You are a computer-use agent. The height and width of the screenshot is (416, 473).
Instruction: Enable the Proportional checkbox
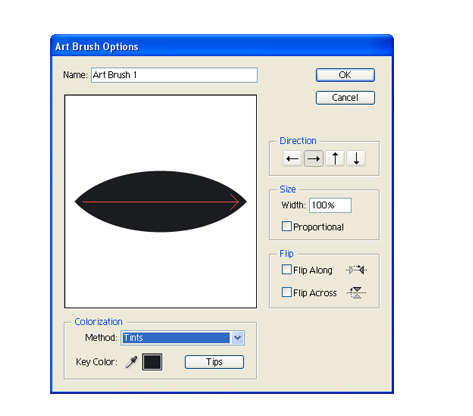[287, 226]
